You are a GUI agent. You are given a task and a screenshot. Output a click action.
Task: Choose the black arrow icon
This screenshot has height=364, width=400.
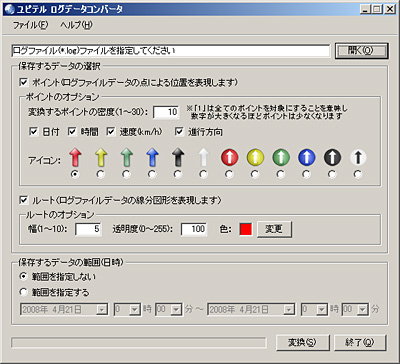click(178, 174)
